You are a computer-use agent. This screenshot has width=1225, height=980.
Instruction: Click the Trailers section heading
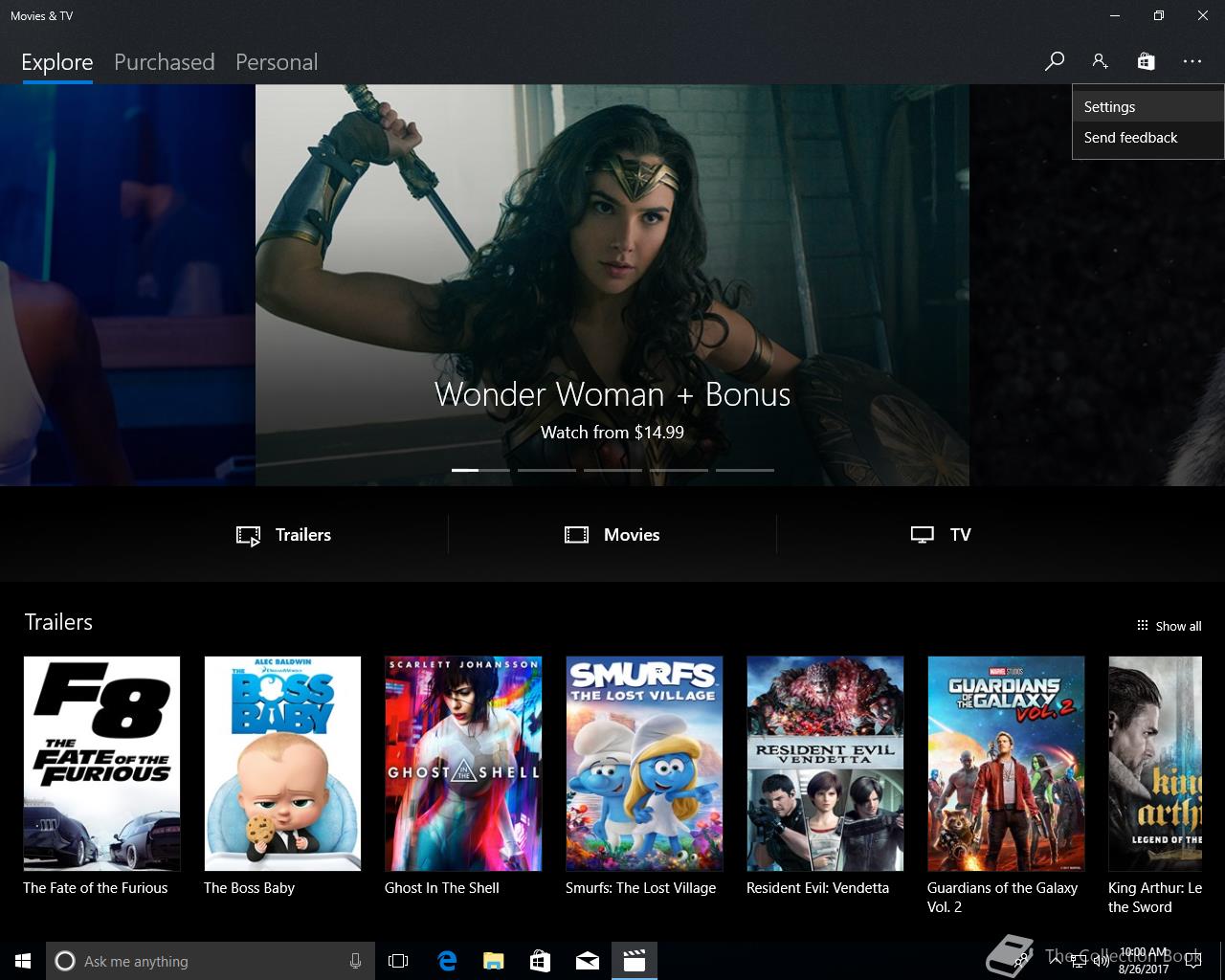click(58, 622)
